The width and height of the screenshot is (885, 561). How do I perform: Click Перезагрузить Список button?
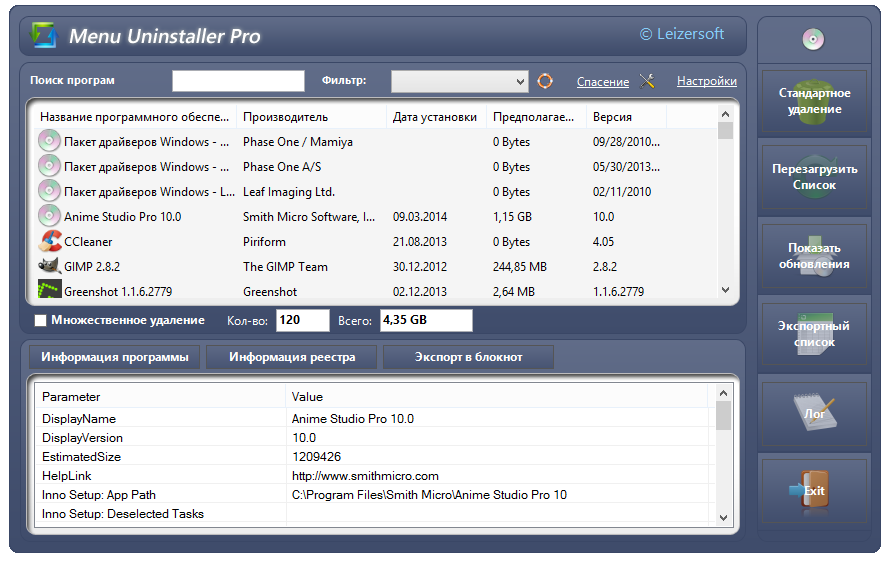[x=814, y=177]
